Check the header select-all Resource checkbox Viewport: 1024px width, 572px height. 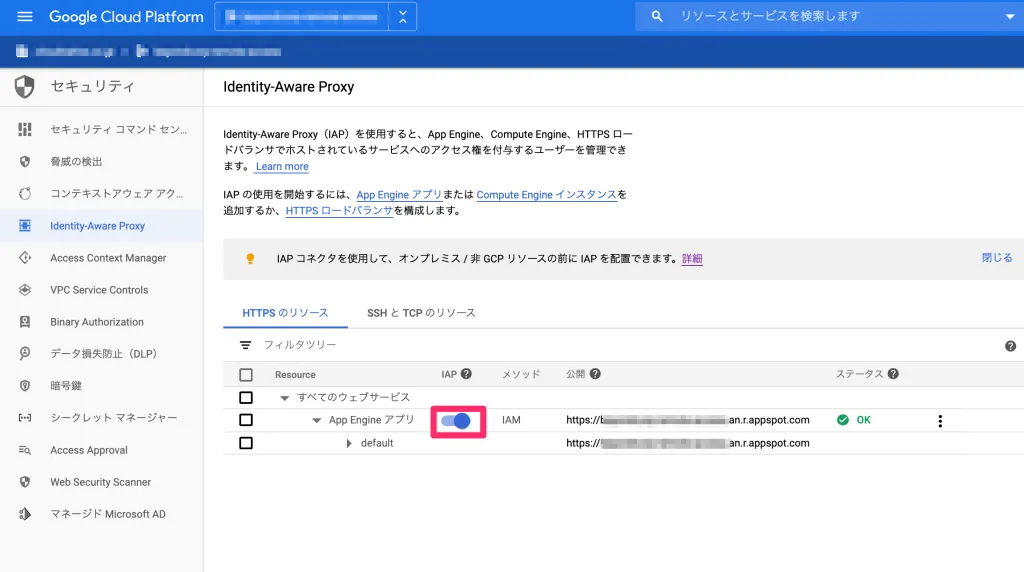click(x=246, y=375)
